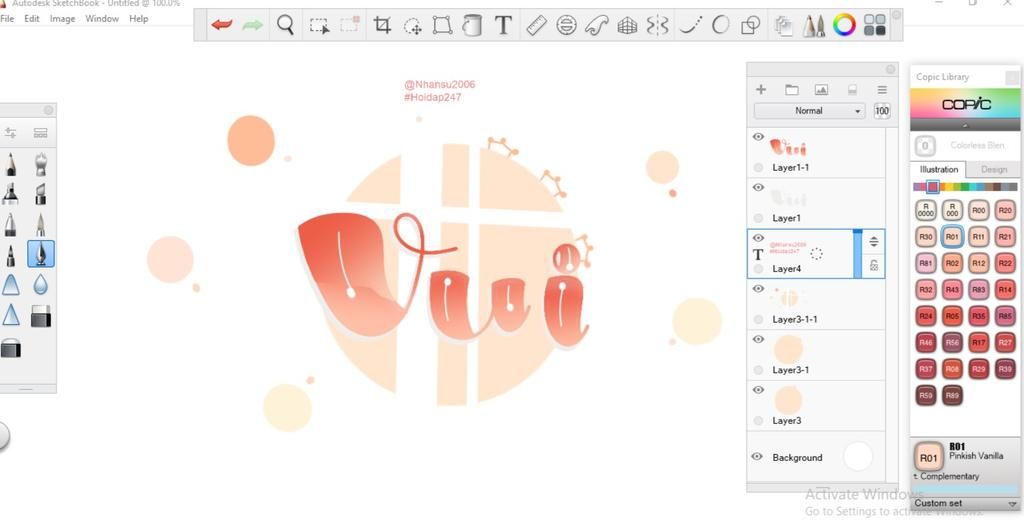Switch to the Design tab

click(x=993, y=170)
